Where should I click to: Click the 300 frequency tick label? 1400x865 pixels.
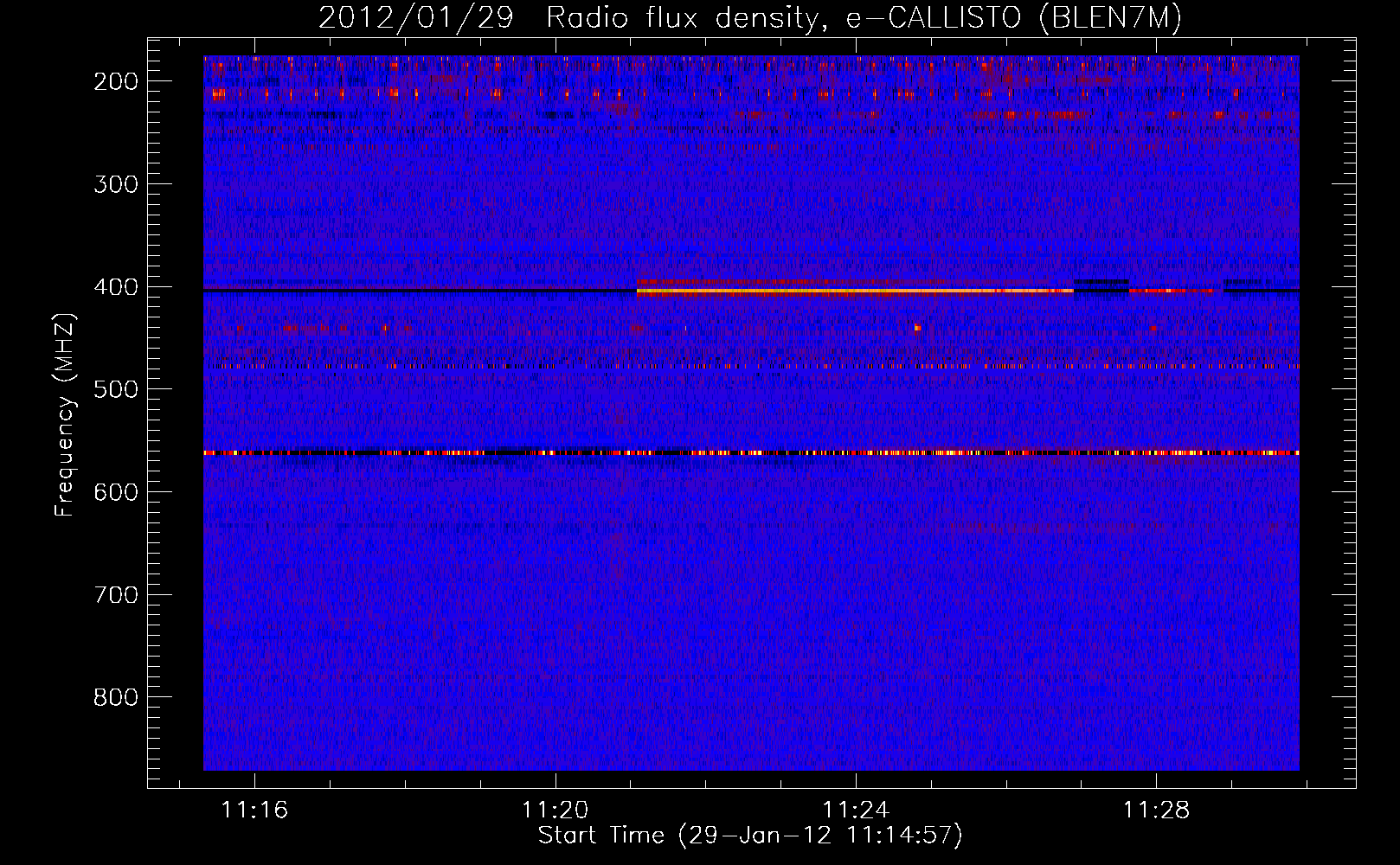coord(116,184)
